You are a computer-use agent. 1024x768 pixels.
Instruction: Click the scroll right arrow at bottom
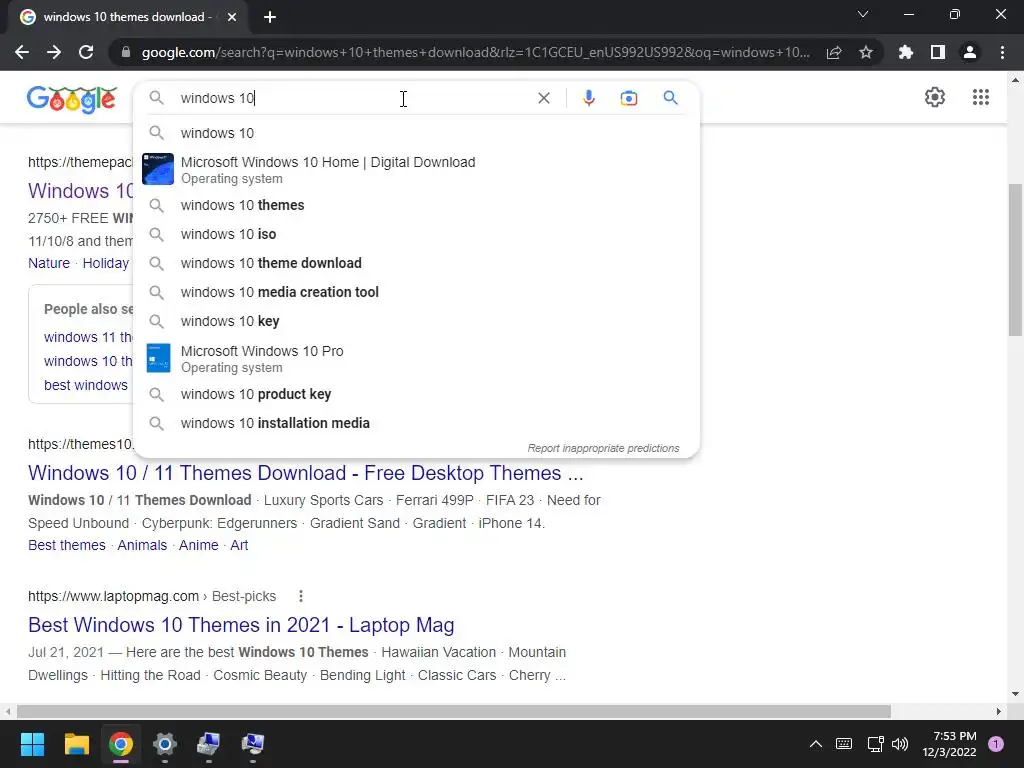click(999, 711)
